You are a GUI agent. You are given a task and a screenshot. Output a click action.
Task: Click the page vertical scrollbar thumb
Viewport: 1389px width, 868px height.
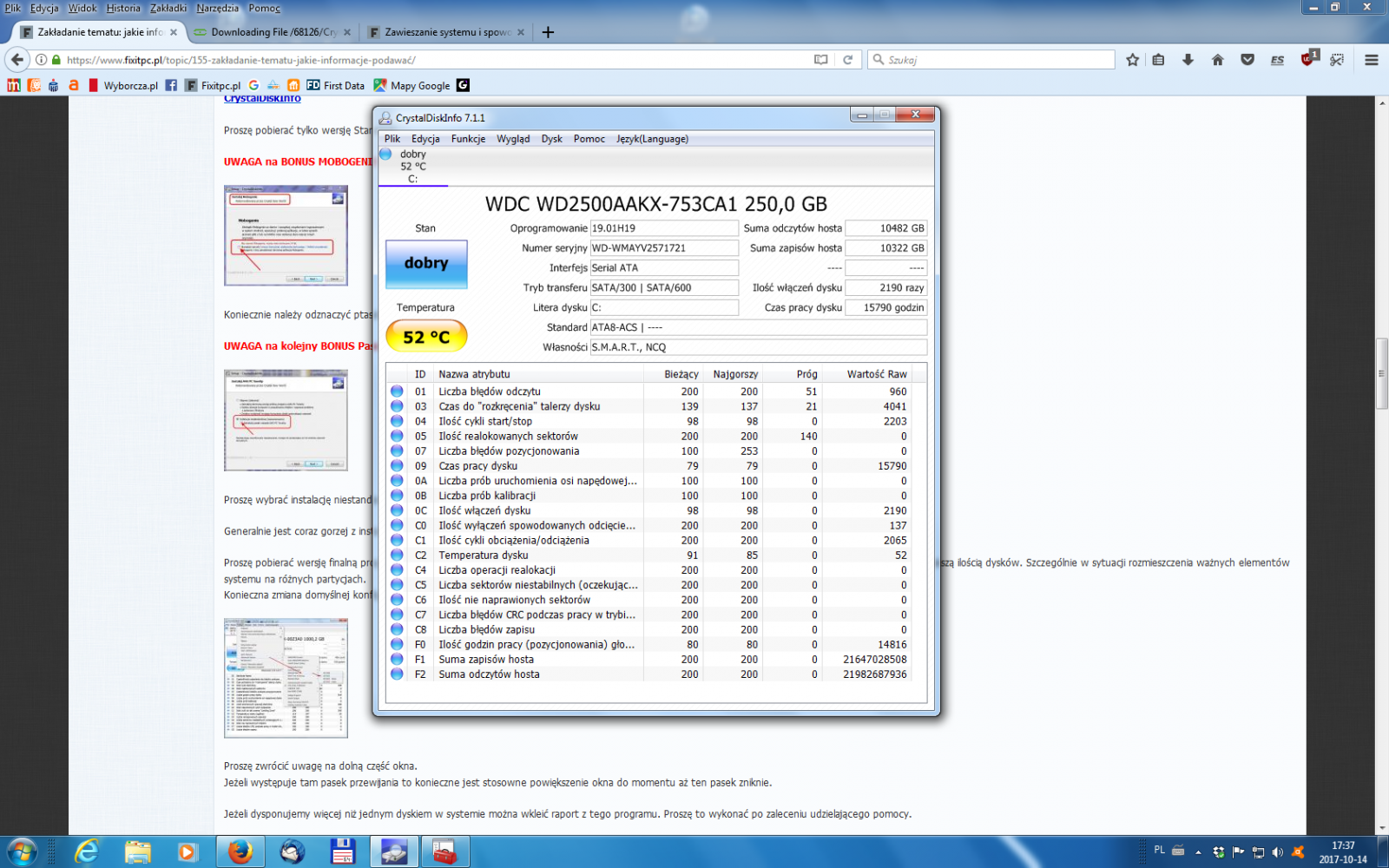pyautogui.click(x=1381, y=373)
